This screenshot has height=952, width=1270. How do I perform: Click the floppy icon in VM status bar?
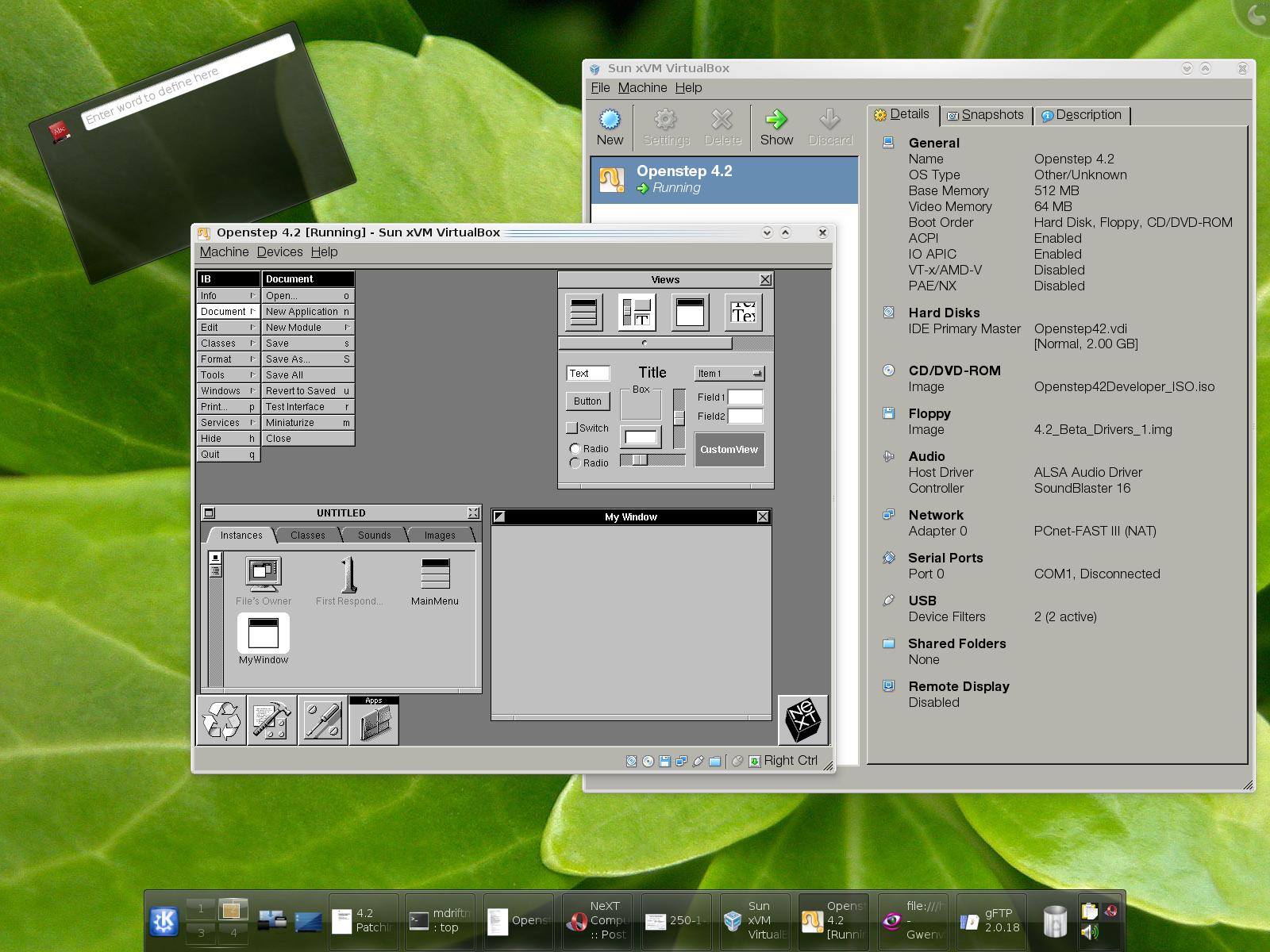[x=664, y=761]
